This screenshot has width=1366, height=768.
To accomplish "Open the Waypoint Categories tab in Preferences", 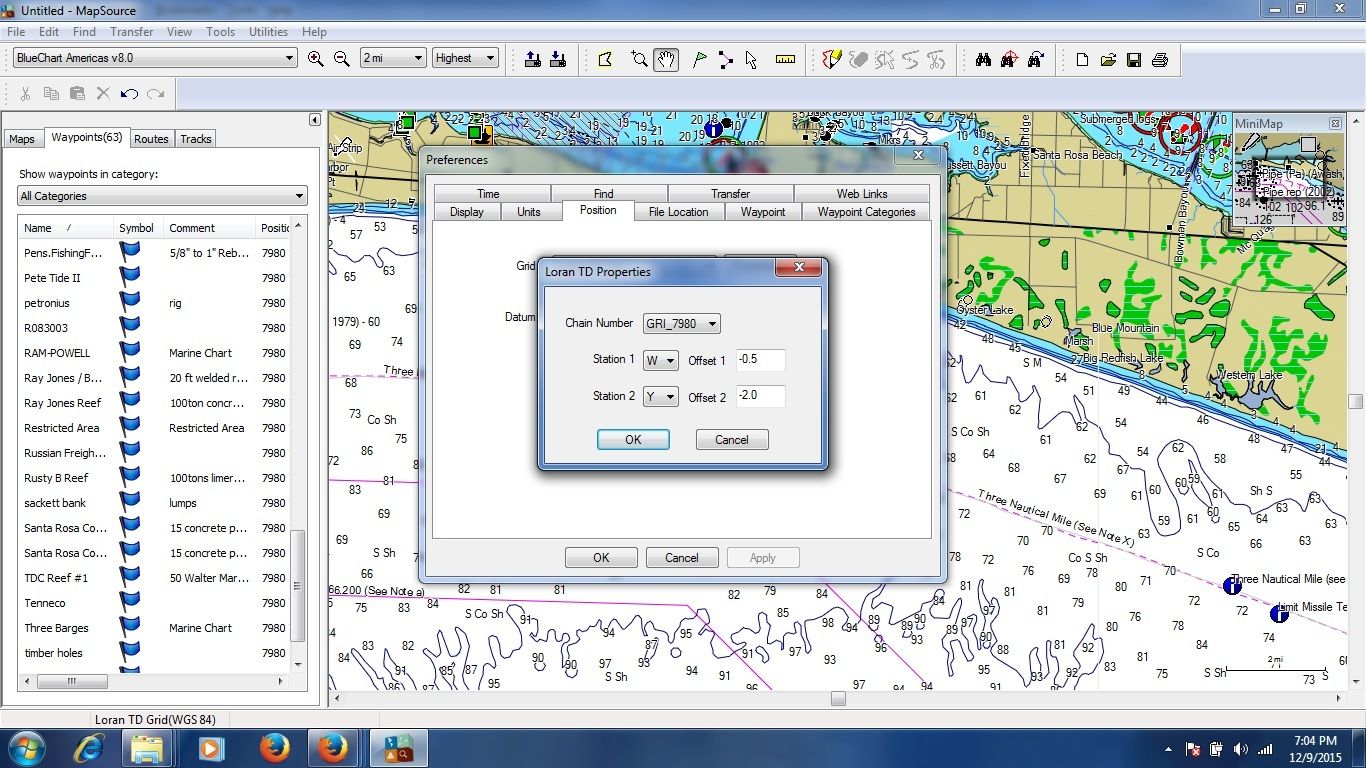I will pyautogui.click(x=865, y=211).
